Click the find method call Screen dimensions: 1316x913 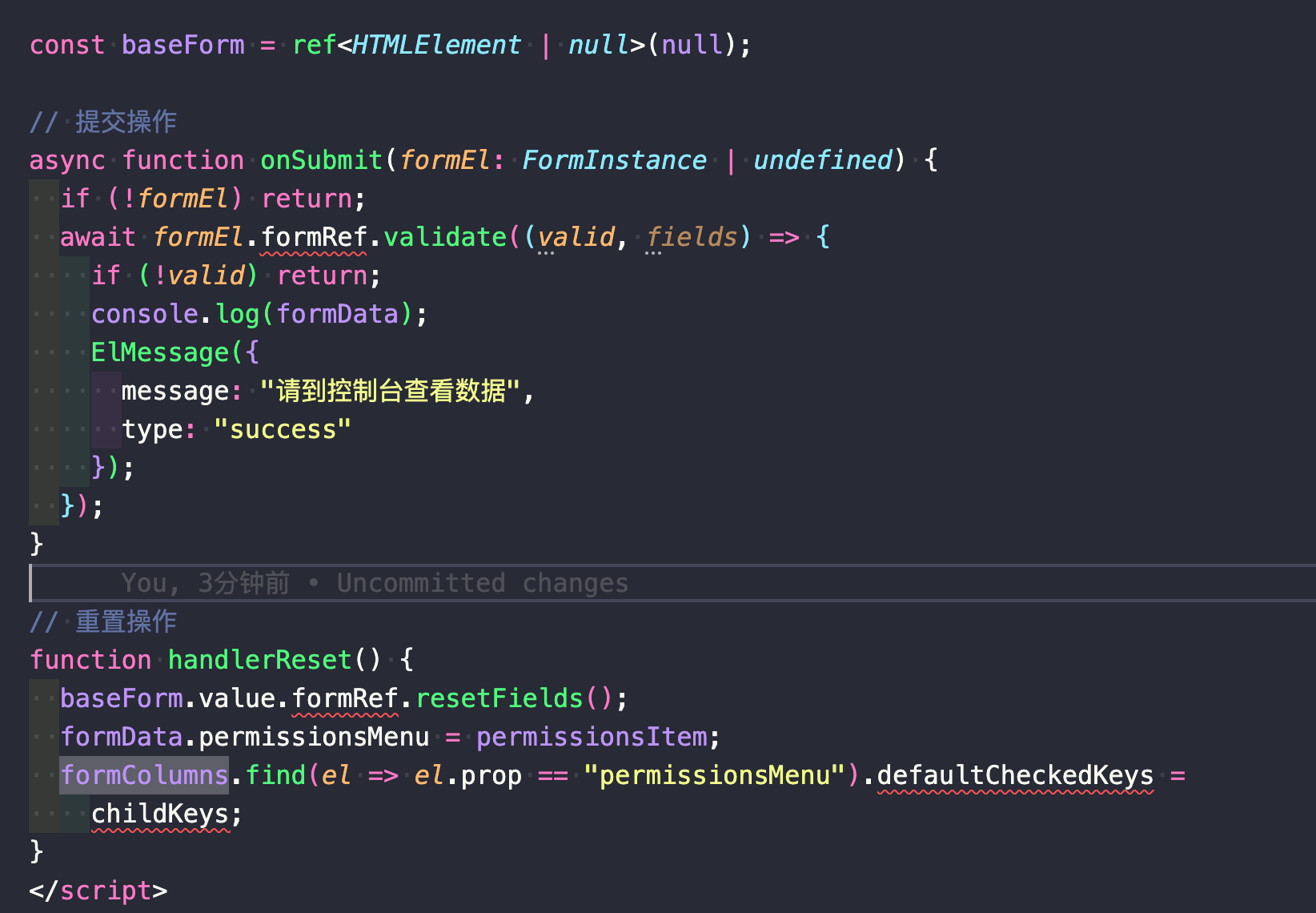[275, 775]
